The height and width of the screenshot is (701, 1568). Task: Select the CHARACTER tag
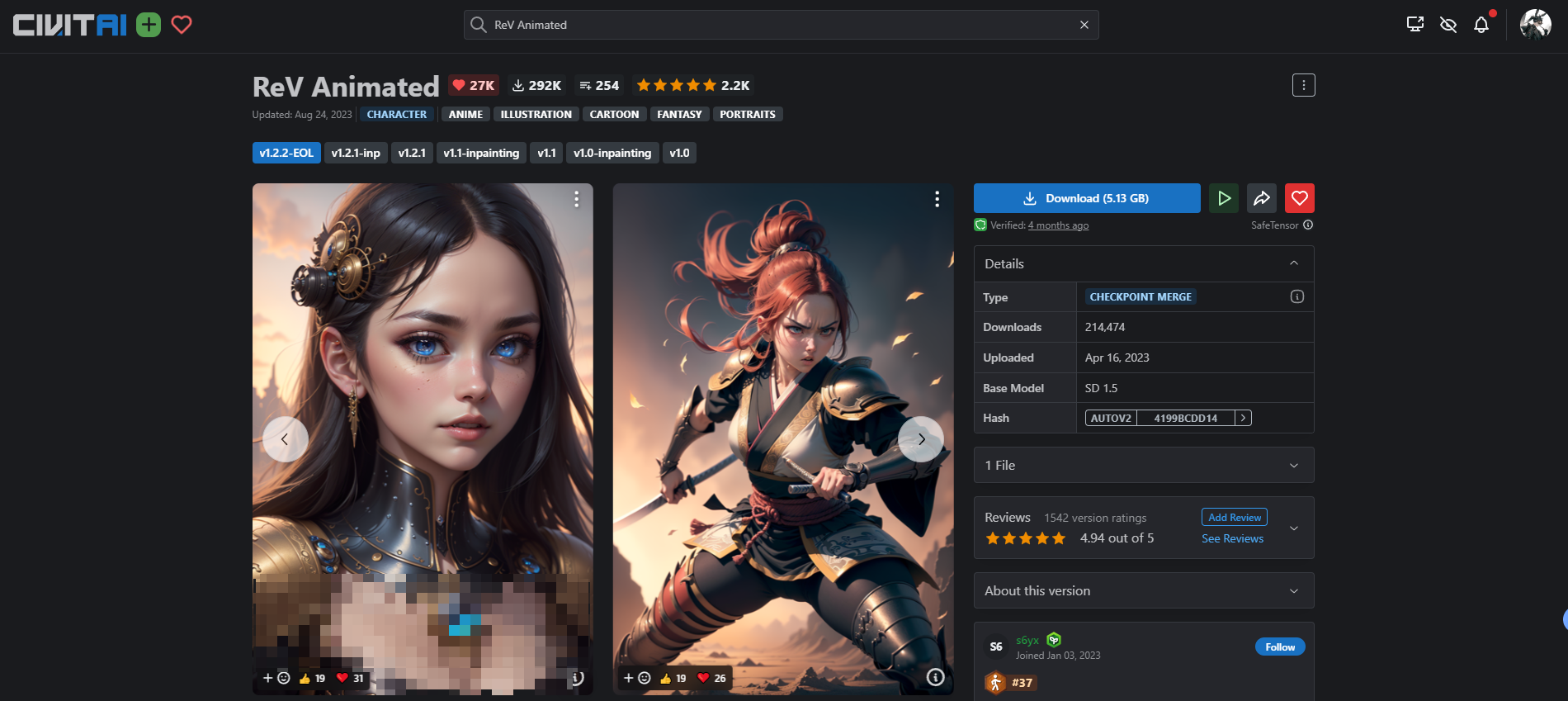tap(397, 115)
